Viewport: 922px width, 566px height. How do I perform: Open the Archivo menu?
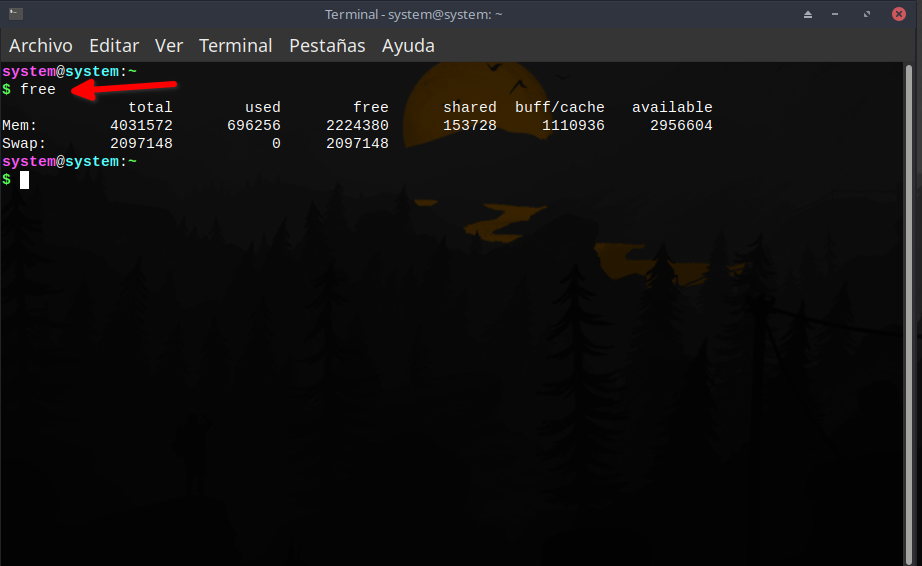point(41,46)
